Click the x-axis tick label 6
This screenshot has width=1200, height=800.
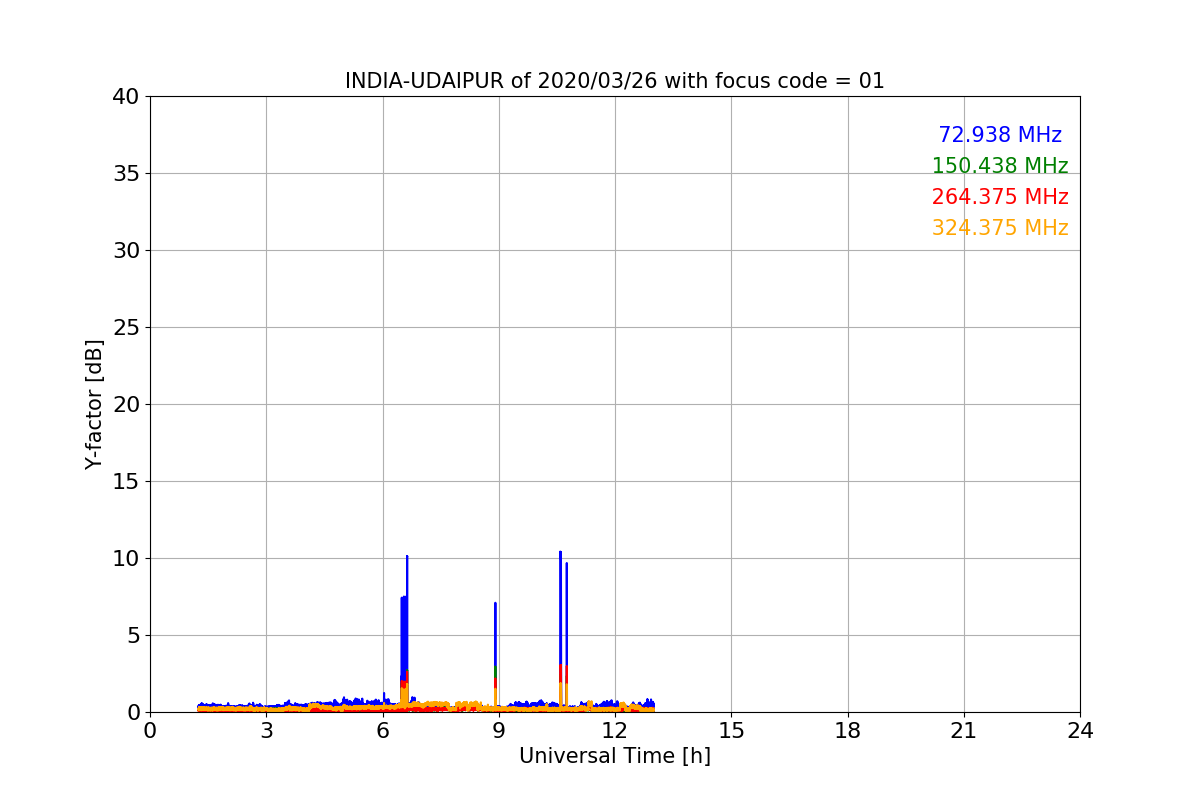[383, 731]
